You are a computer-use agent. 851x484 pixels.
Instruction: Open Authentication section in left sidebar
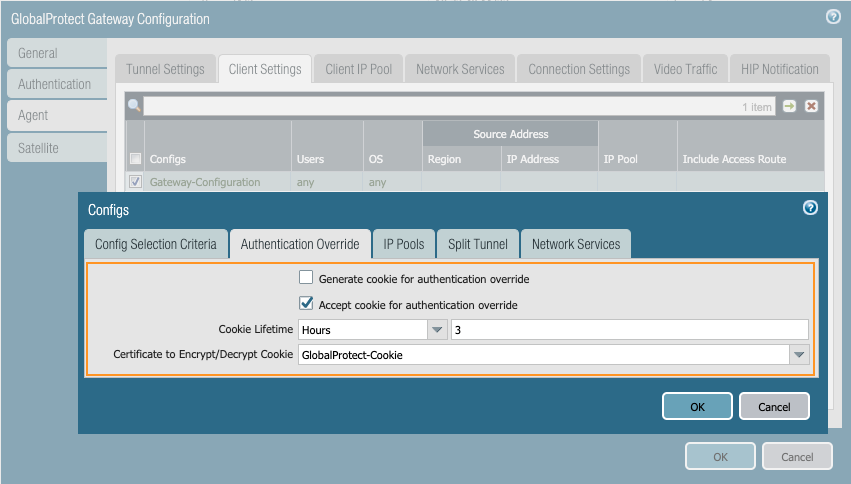point(57,84)
